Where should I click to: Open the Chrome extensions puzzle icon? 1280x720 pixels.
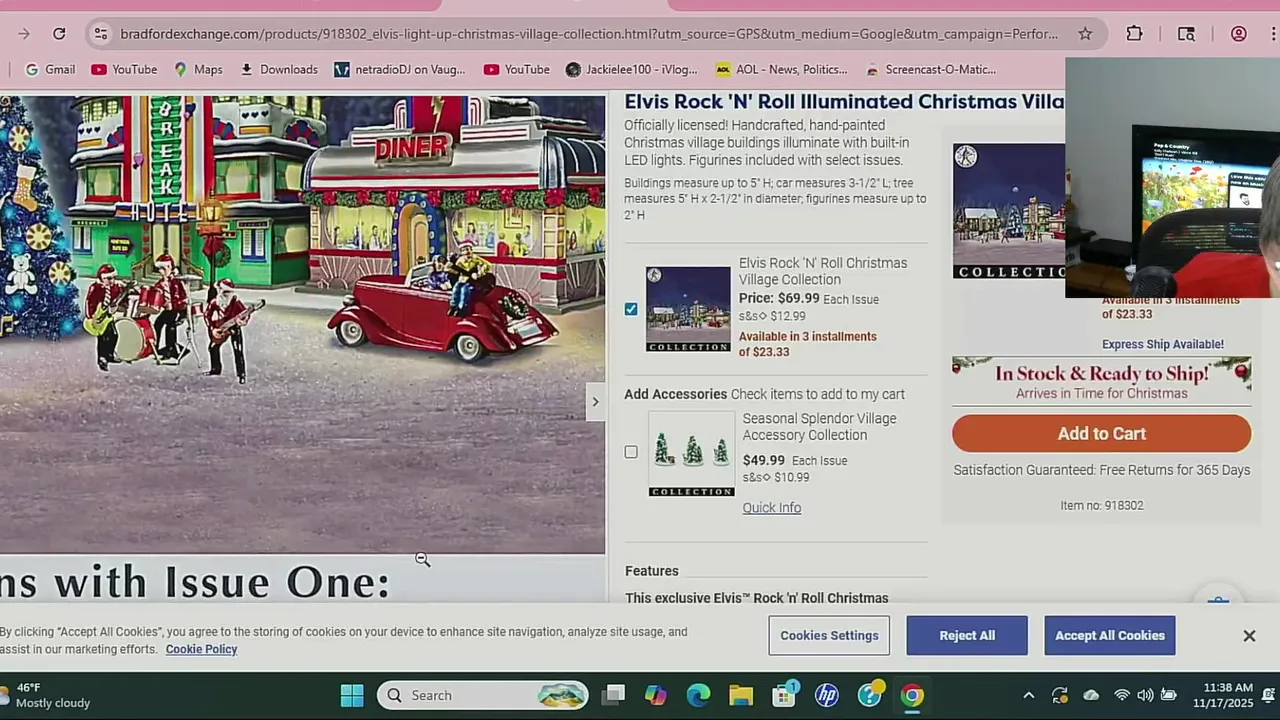[x=1134, y=34]
